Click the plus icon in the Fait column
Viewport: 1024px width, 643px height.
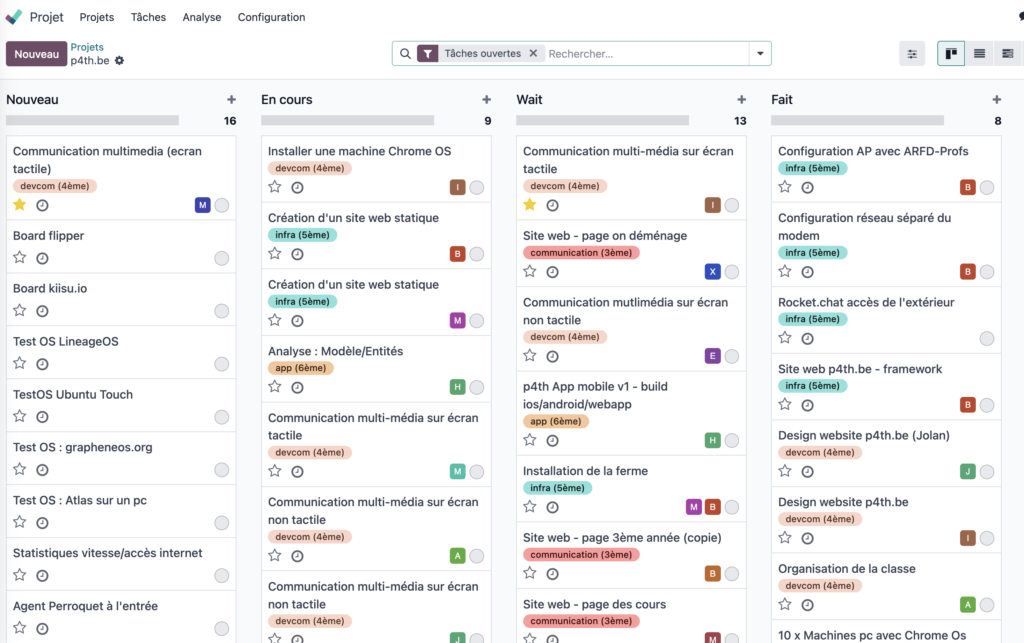pyautogui.click(x=996, y=100)
